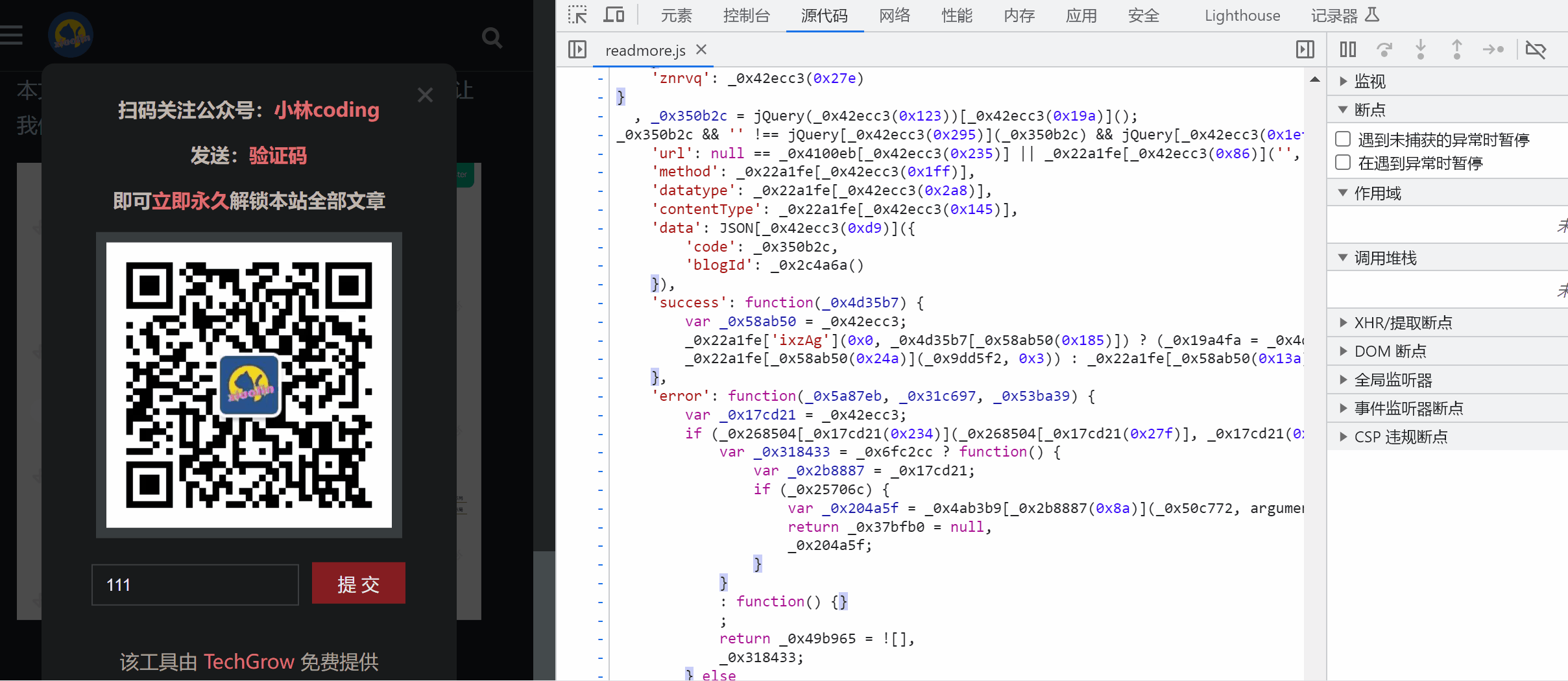This screenshot has width=1568, height=681.
Task: Click the 'error' function code line
Action: [x=873, y=396]
